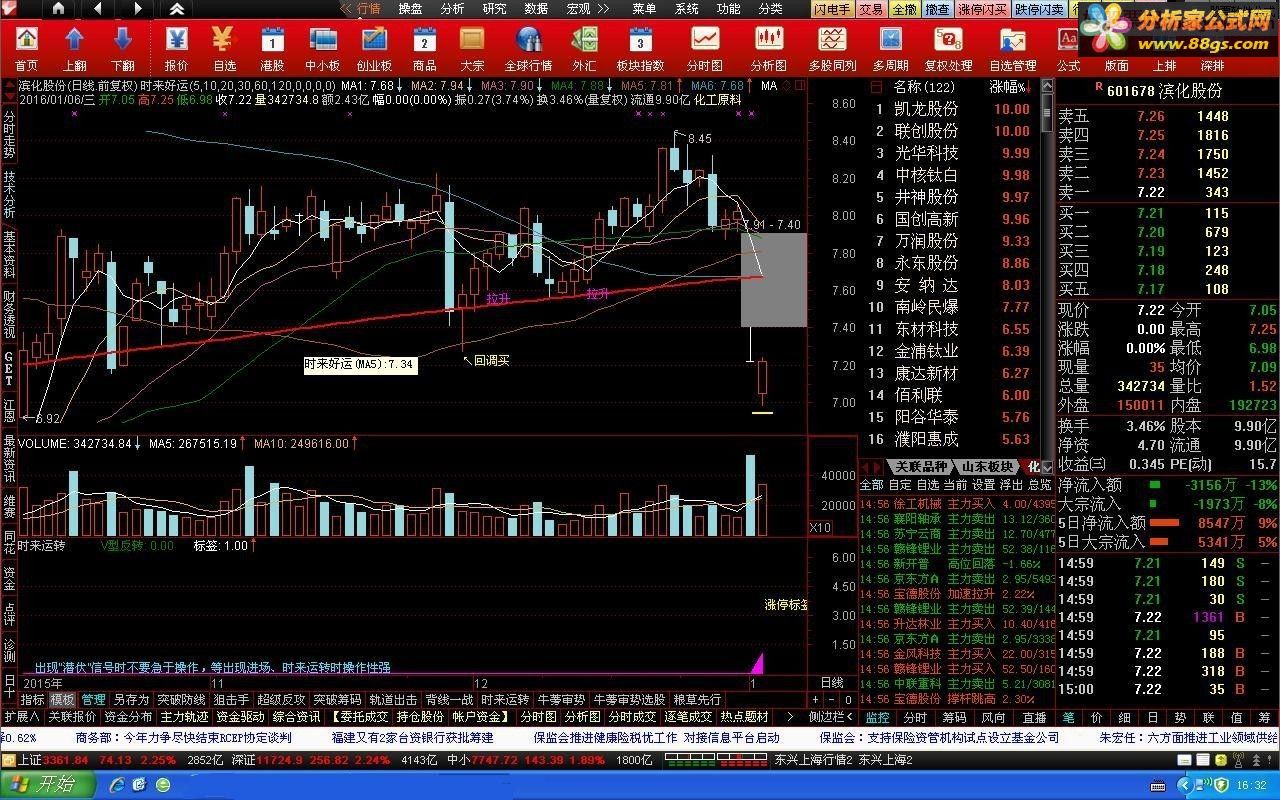The width and height of the screenshot is (1280, 800).
Task: Select the 突破防线 indicator tab
Action: [181, 700]
